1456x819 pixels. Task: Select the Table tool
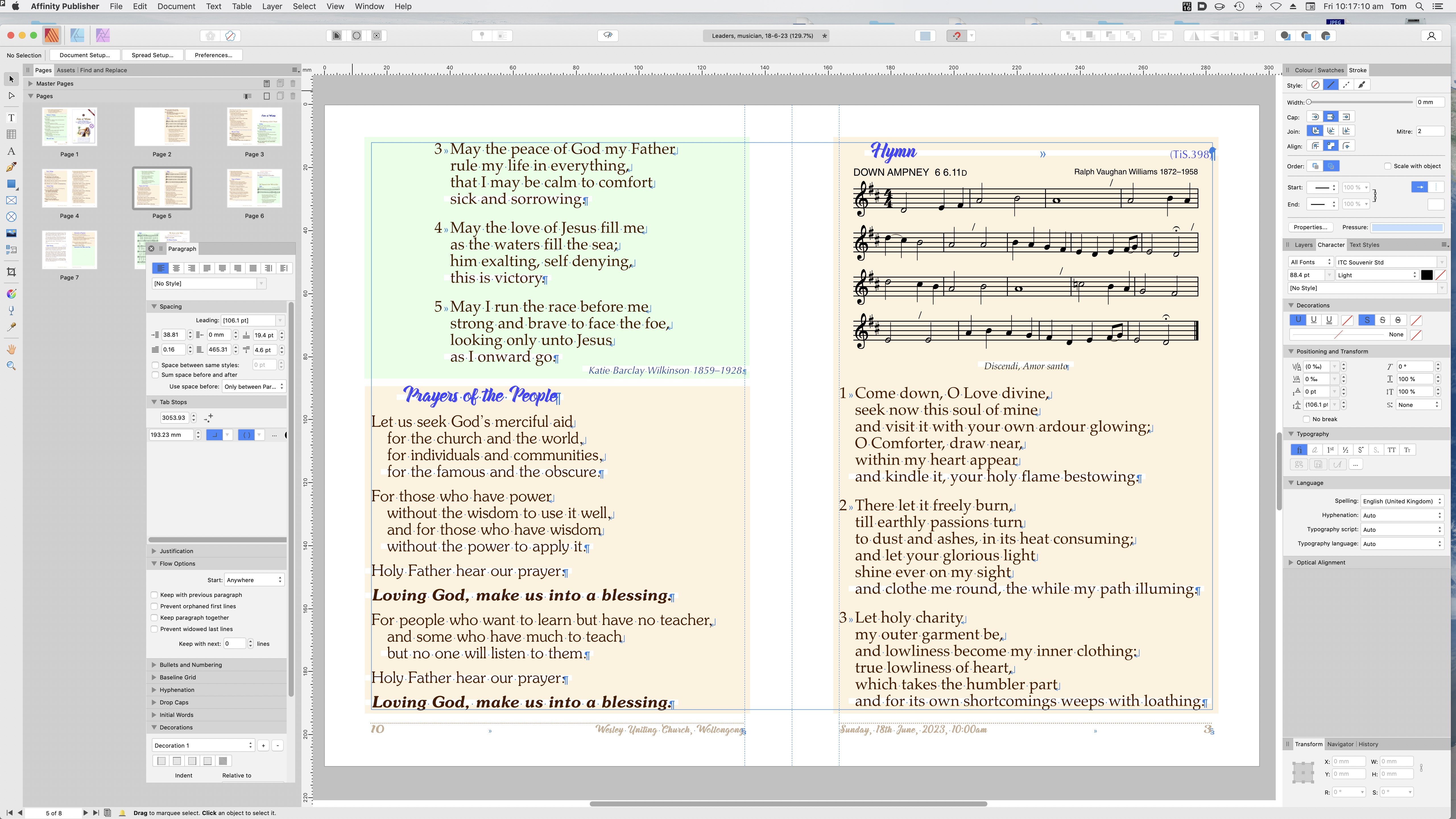[11, 135]
